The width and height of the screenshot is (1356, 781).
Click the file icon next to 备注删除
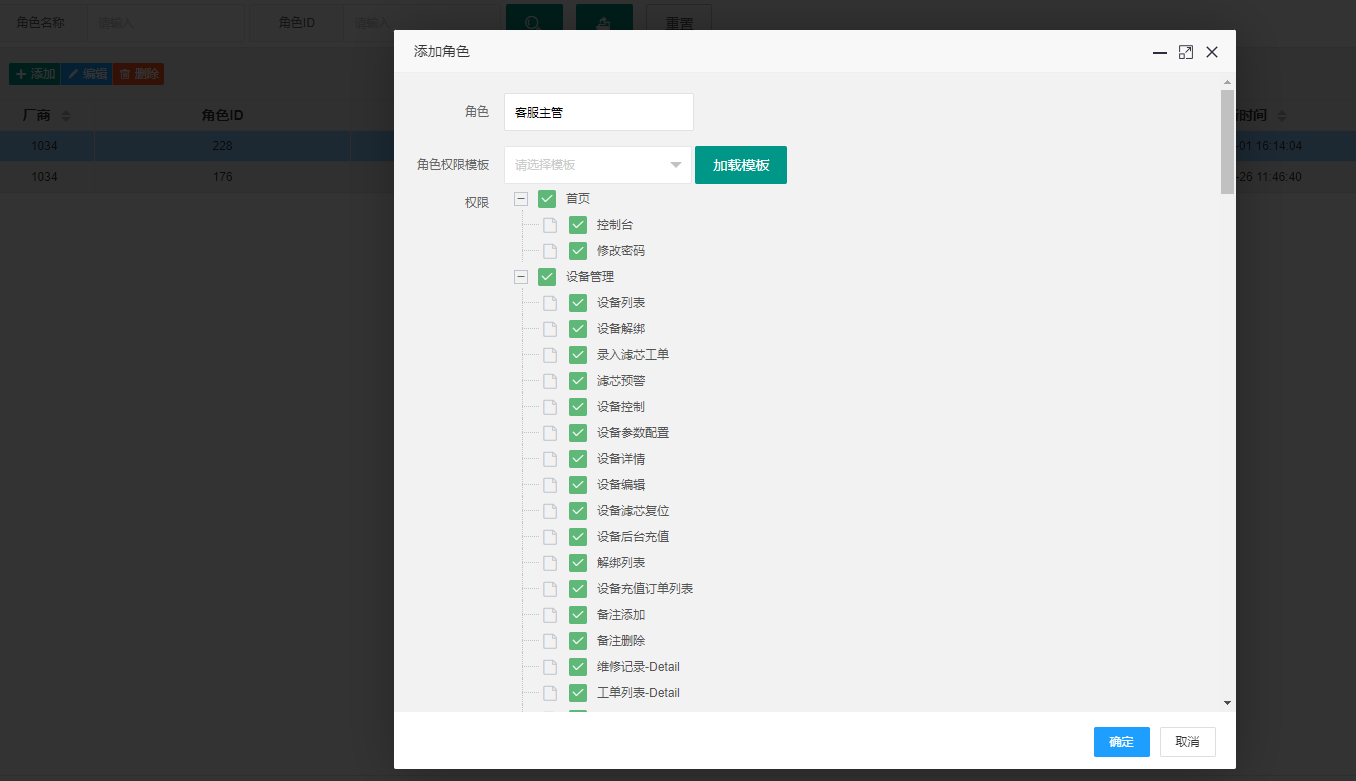click(550, 641)
